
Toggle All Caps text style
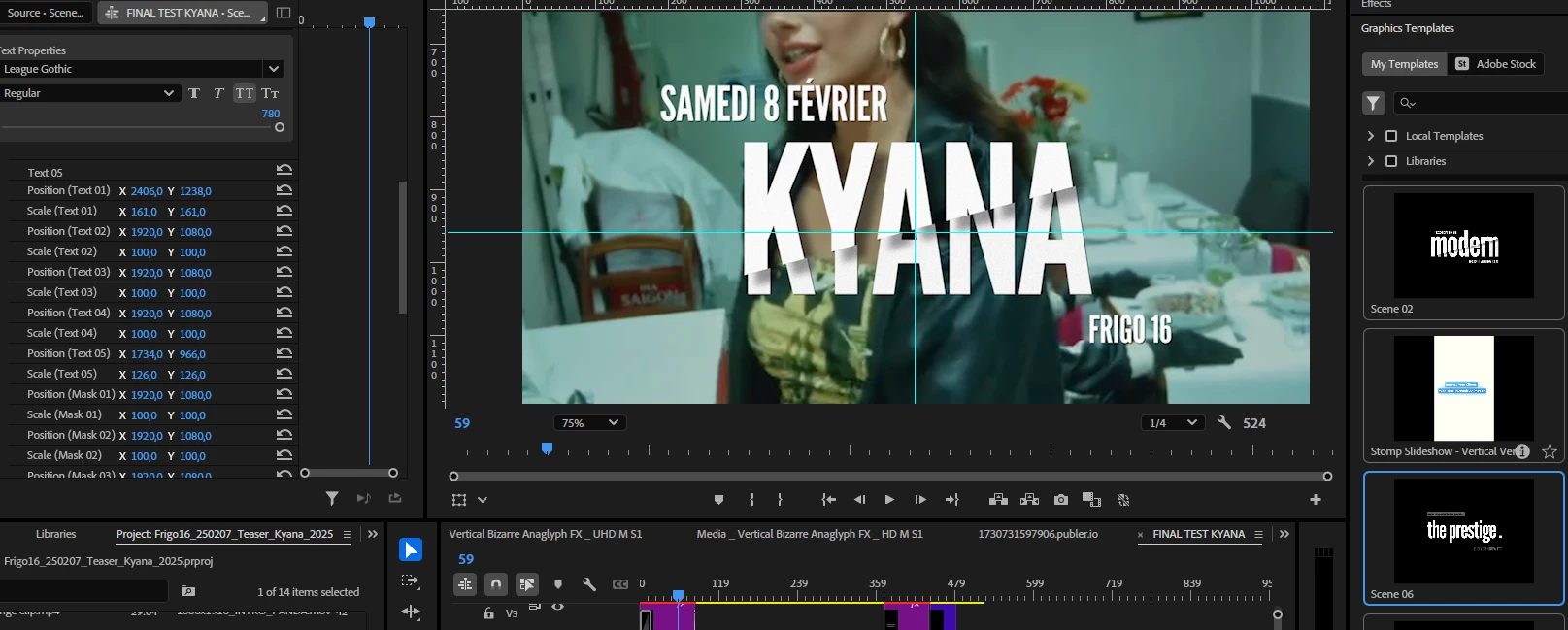pos(245,93)
